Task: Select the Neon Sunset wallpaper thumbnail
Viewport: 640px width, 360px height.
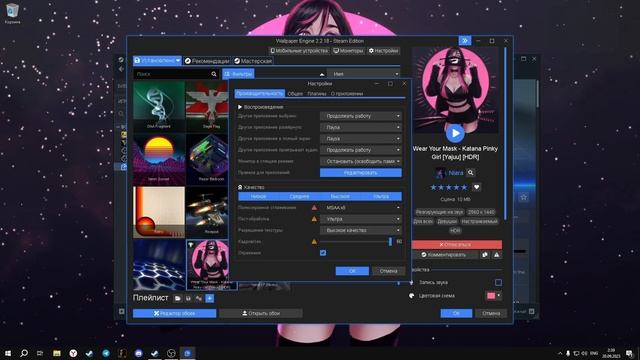Action: (x=159, y=159)
